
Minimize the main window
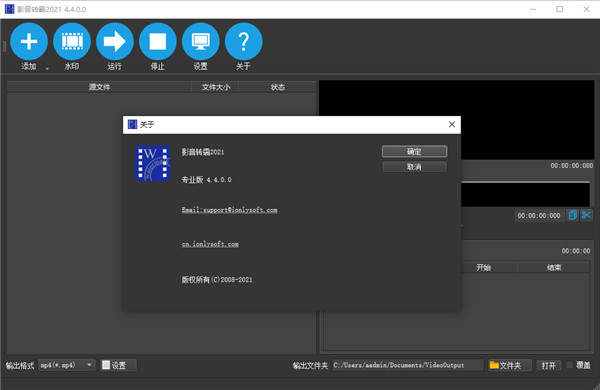click(x=533, y=9)
